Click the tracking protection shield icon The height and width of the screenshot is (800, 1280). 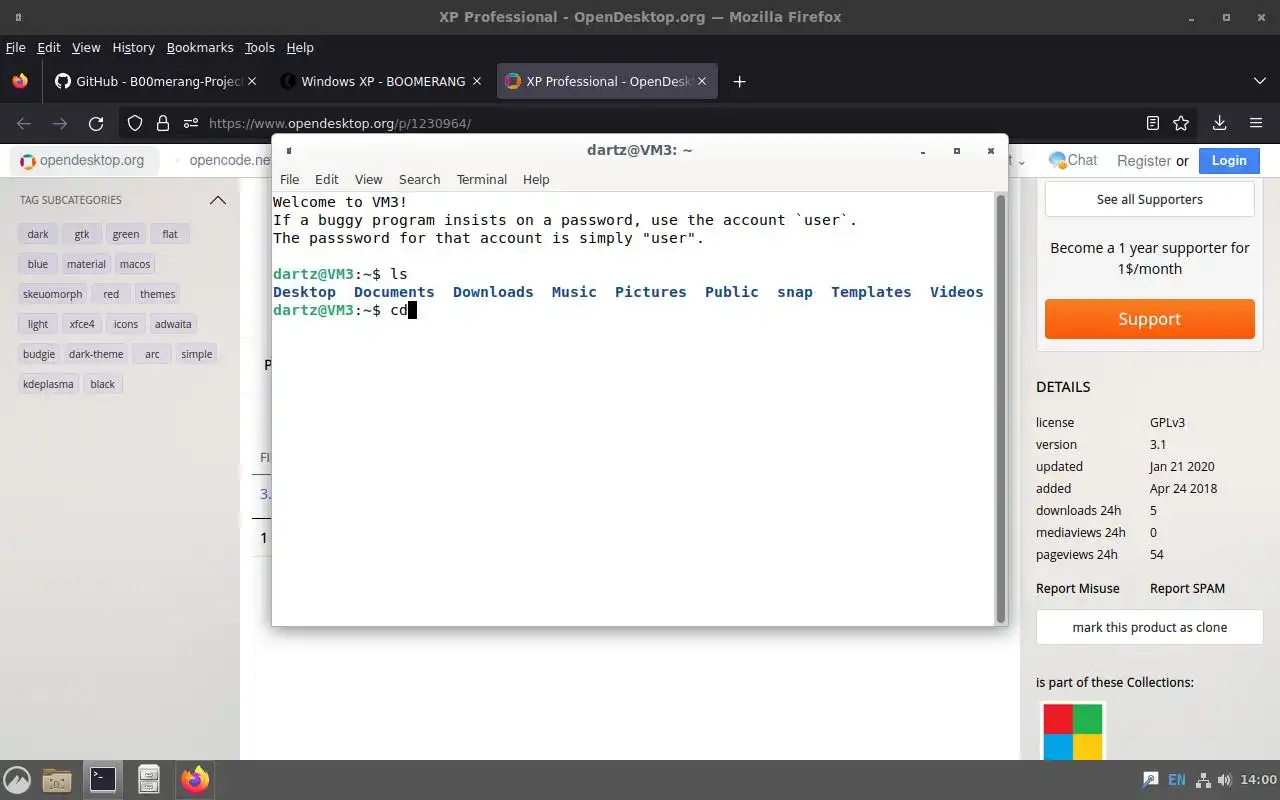[135, 123]
